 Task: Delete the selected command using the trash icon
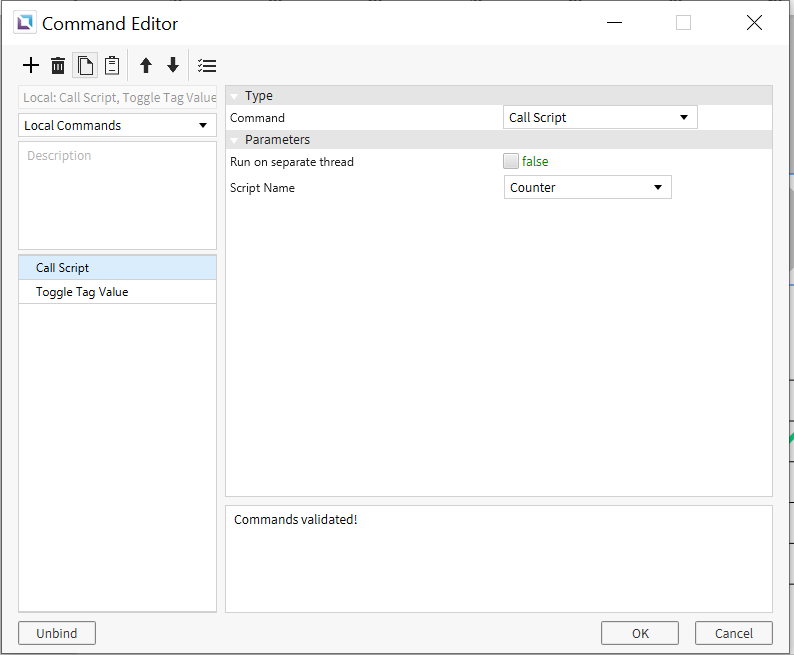(x=58, y=65)
